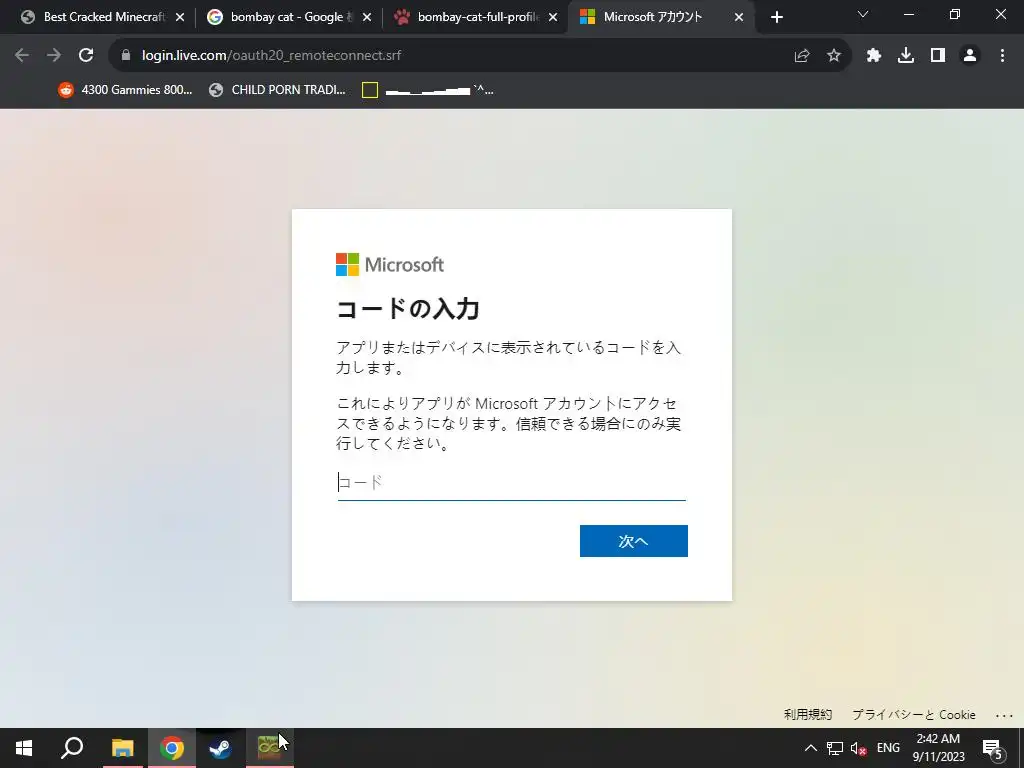Close the bombay cat Google tab

pyautogui.click(x=367, y=18)
